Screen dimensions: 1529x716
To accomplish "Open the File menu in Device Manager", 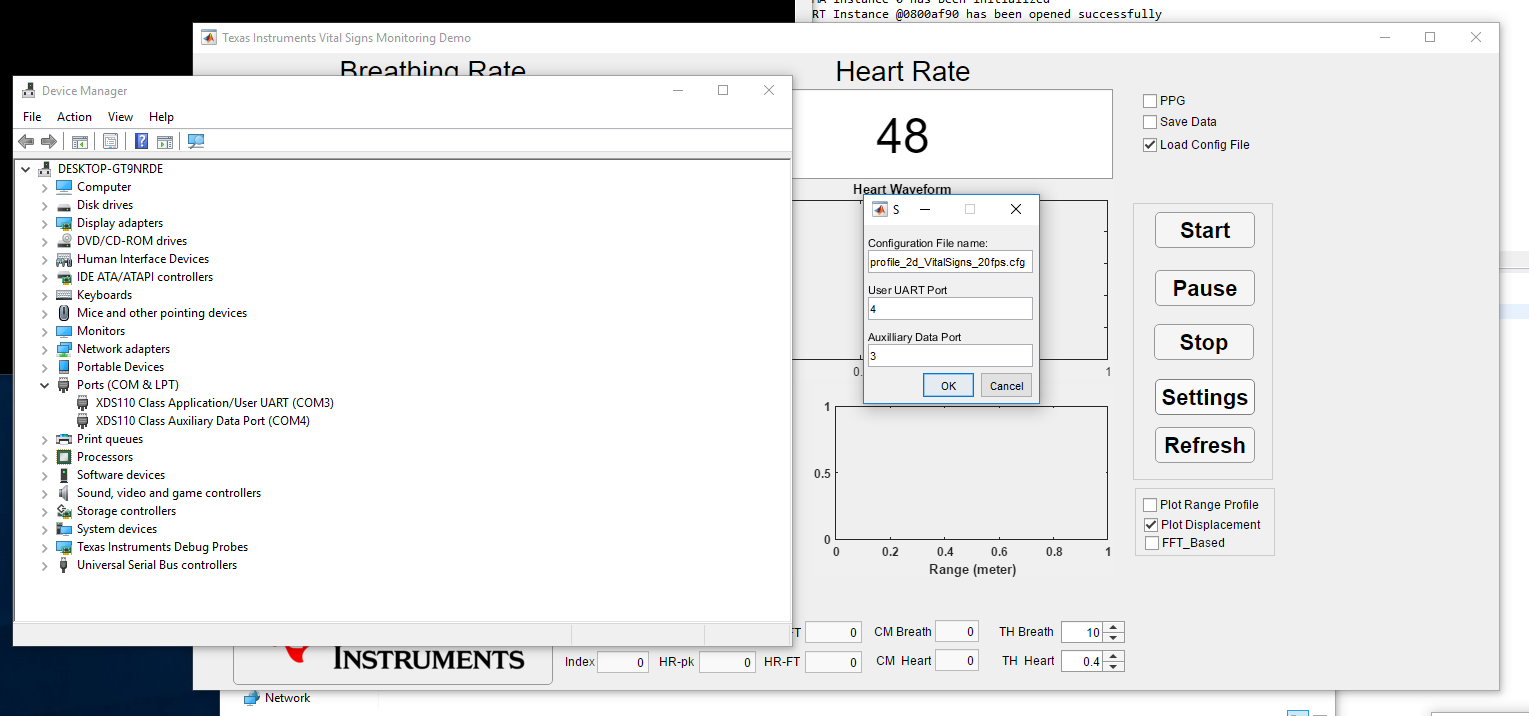I will click(x=32, y=117).
